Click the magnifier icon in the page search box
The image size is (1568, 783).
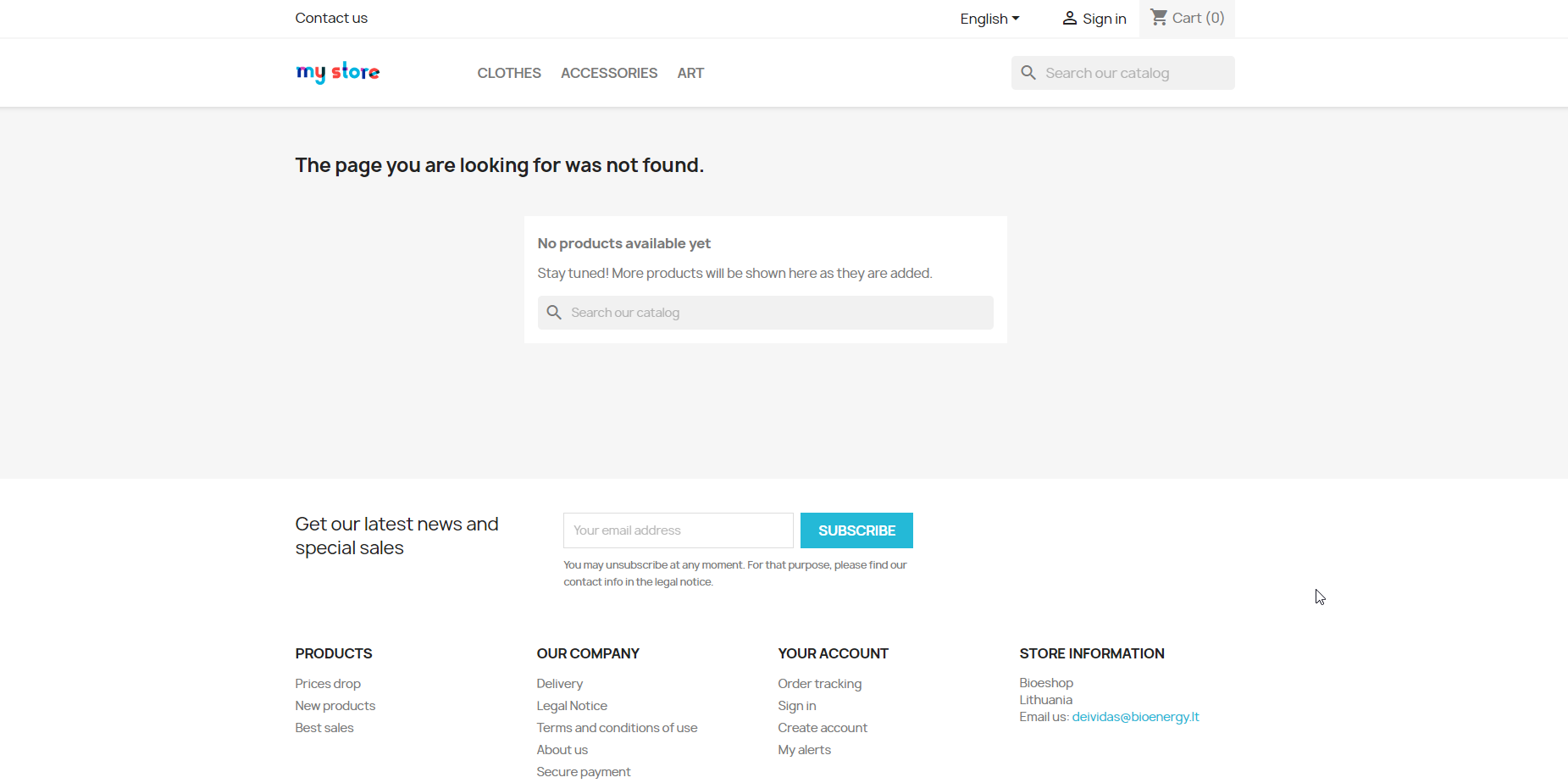[554, 313]
